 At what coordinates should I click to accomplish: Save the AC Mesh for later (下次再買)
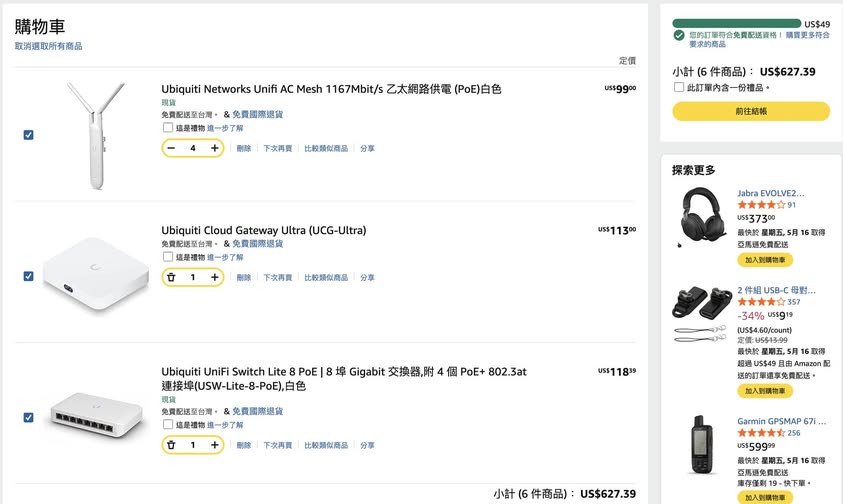277,149
